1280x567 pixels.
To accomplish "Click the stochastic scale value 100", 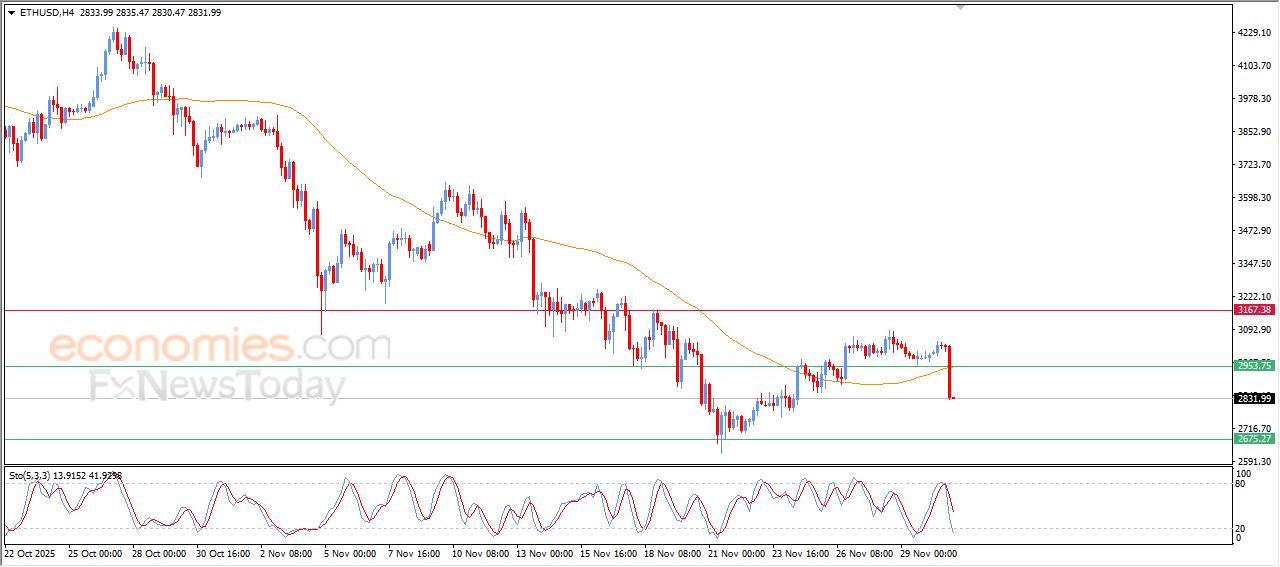I will pyautogui.click(x=1244, y=473).
